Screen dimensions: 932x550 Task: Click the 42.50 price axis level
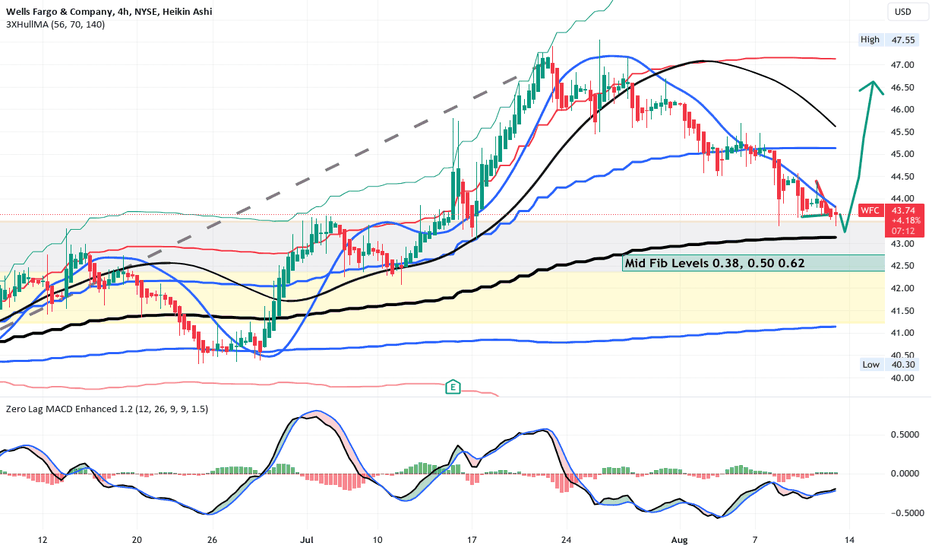pyautogui.click(x=902, y=266)
